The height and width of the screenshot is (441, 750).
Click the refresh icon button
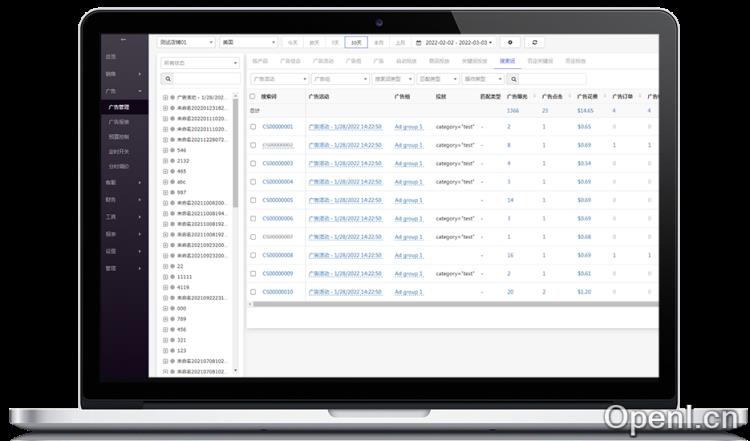pos(536,43)
